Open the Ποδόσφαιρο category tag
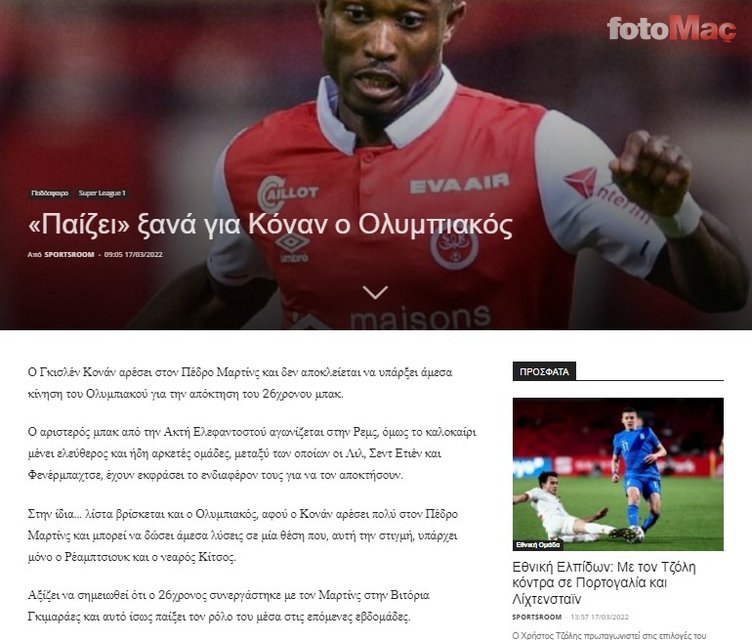This screenshot has height=640, width=752. click(49, 193)
